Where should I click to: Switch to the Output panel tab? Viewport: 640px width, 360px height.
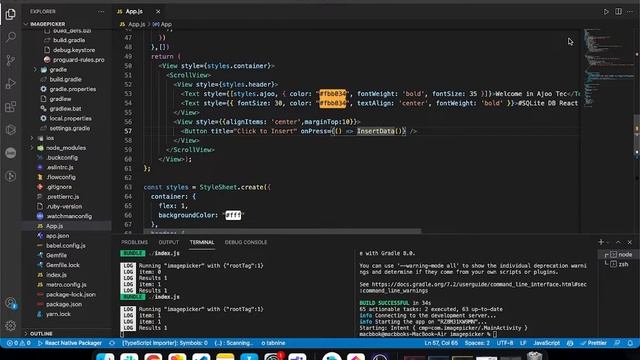[x=169, y=242]
